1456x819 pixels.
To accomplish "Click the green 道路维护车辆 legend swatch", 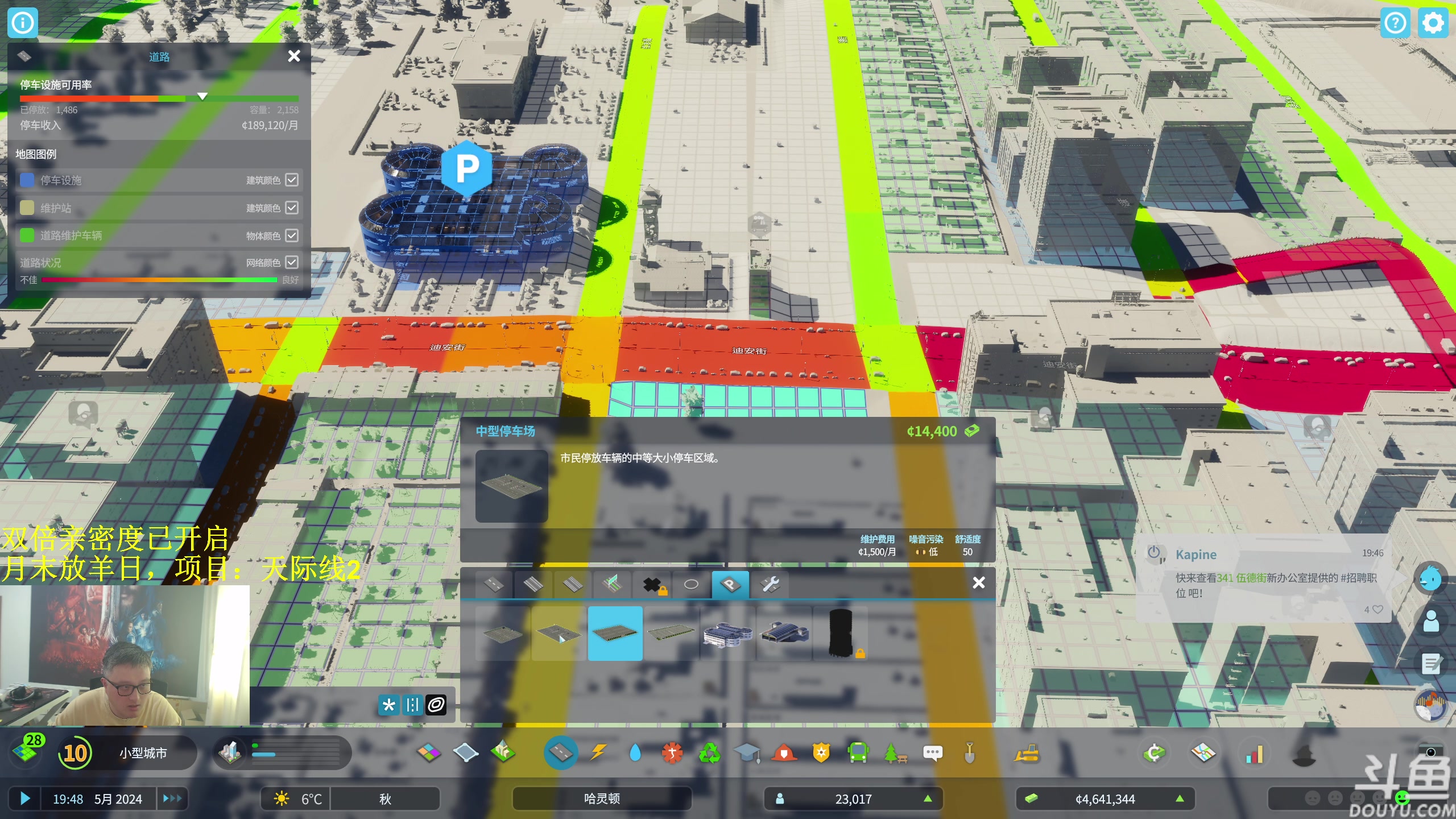I will [27, 235].
